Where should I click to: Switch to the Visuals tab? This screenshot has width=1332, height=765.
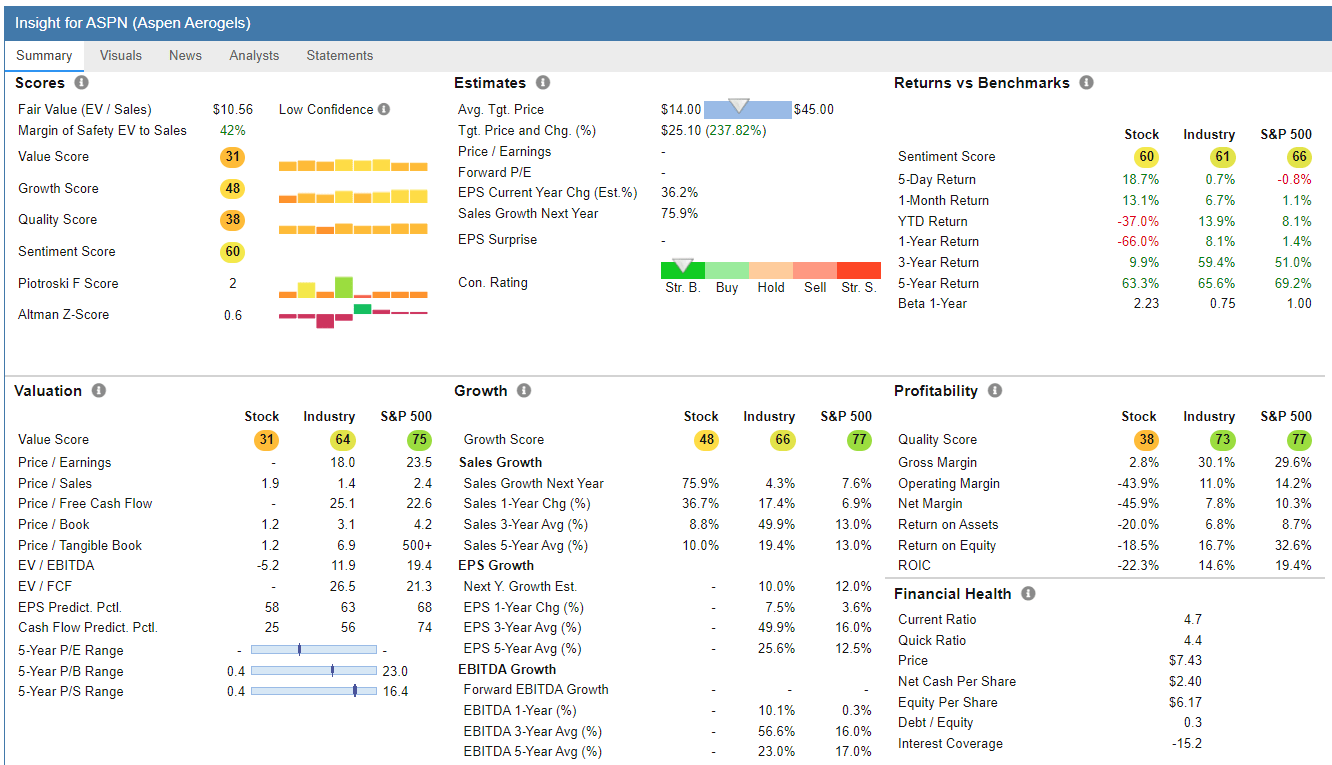(x=121, y=56)
